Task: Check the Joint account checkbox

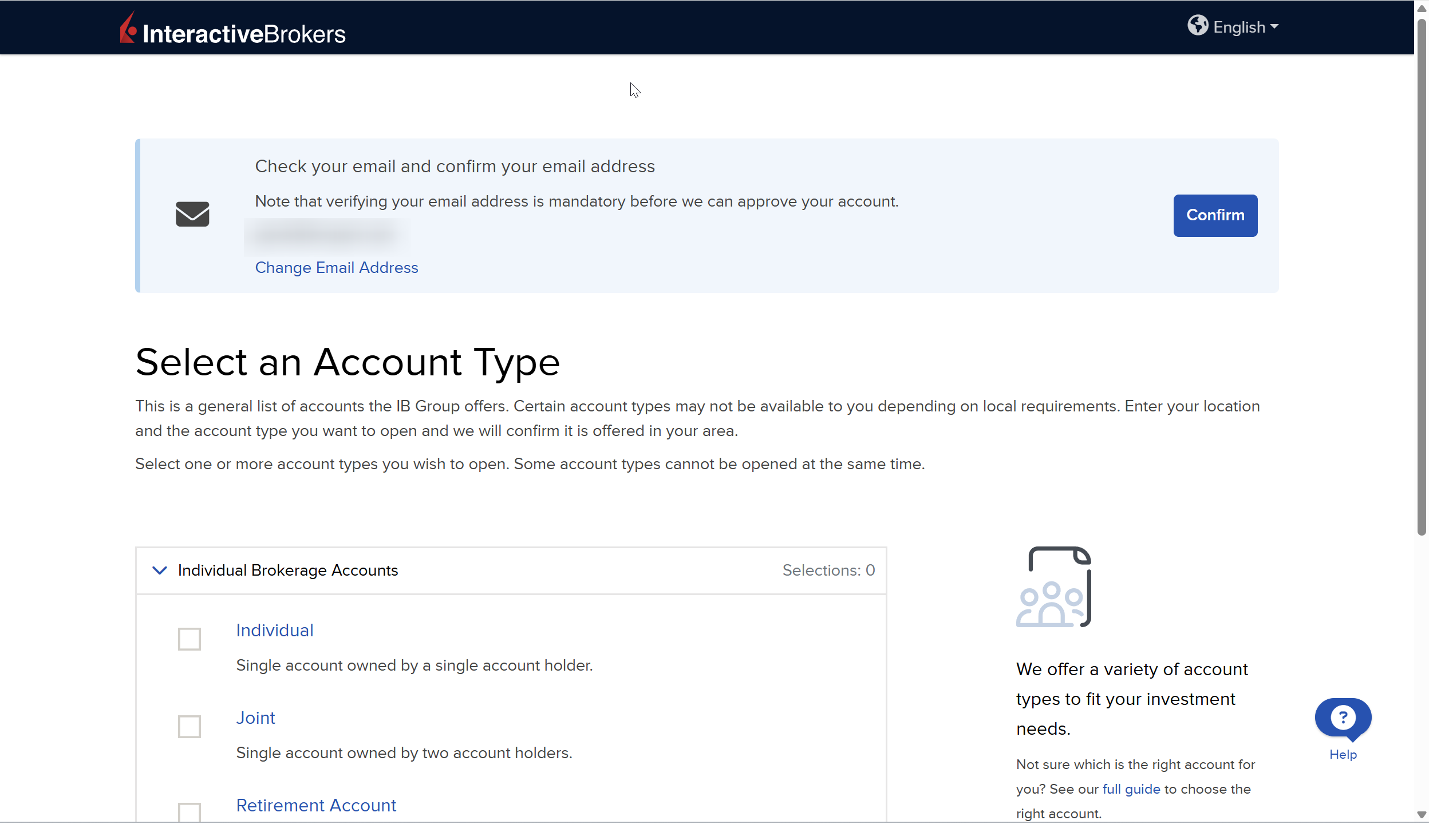Action: (189, 727)
